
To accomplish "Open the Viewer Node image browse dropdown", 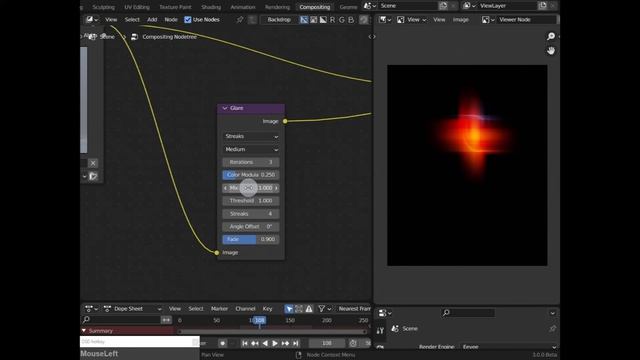I will [488, 20].
